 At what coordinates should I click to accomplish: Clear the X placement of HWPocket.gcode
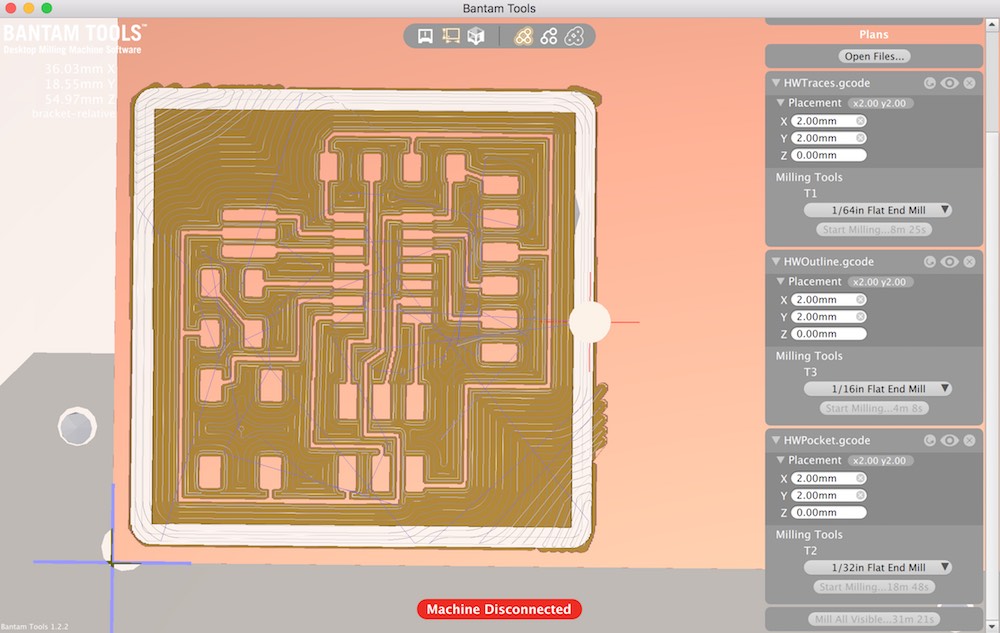tap(860, 477)
